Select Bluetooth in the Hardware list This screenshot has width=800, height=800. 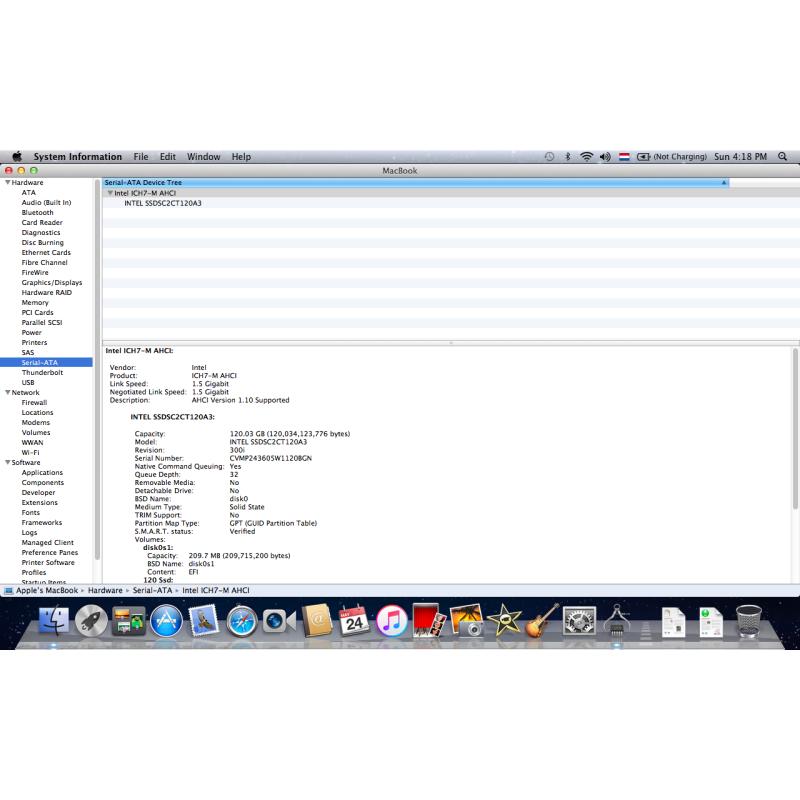(37, 212)
